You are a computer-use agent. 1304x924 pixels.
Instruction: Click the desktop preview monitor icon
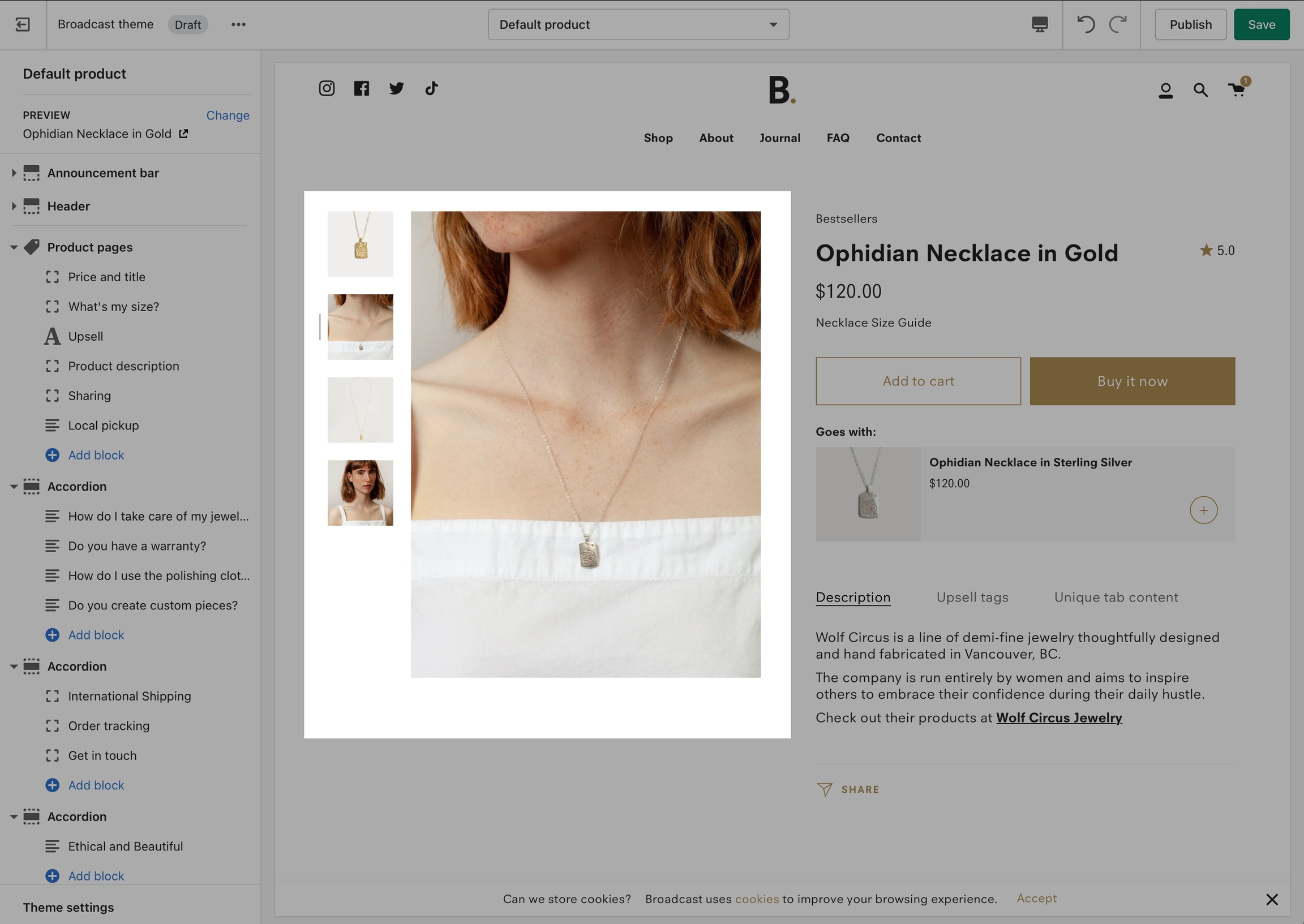pos(1040,24)
